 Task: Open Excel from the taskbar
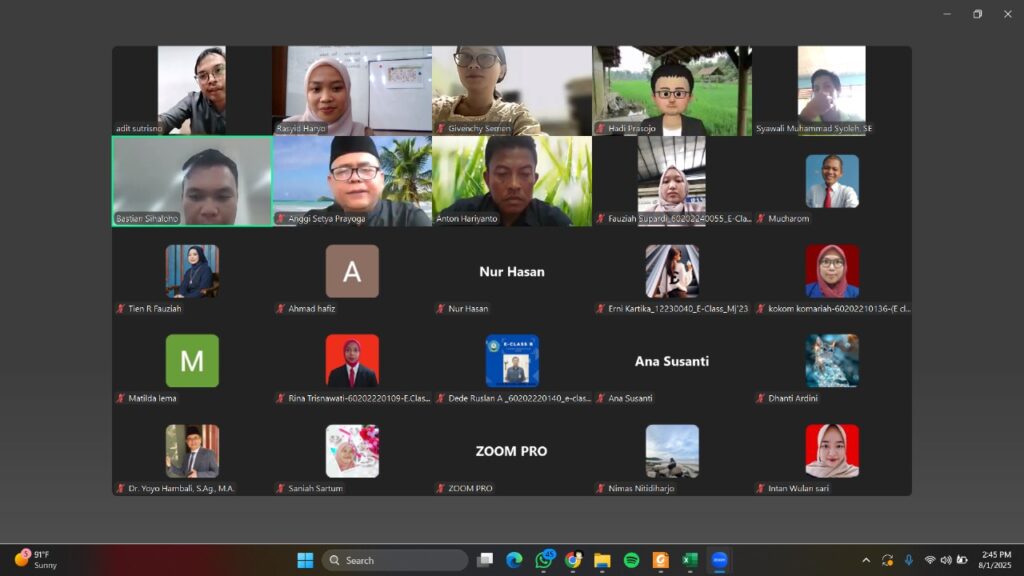(x=689, y=560)
